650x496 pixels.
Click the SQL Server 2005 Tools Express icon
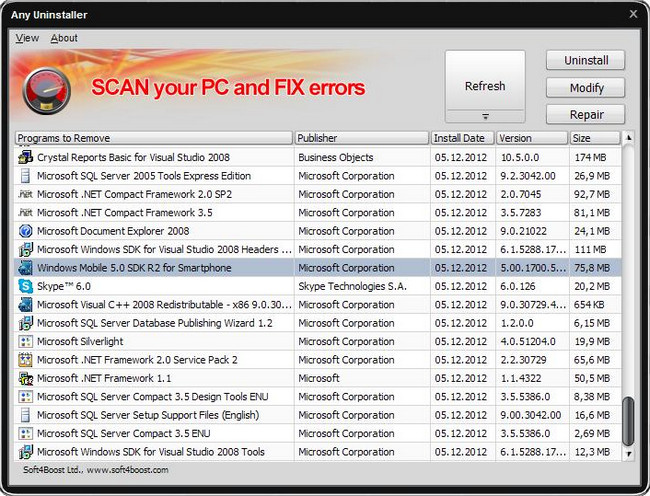click(26, 176)
